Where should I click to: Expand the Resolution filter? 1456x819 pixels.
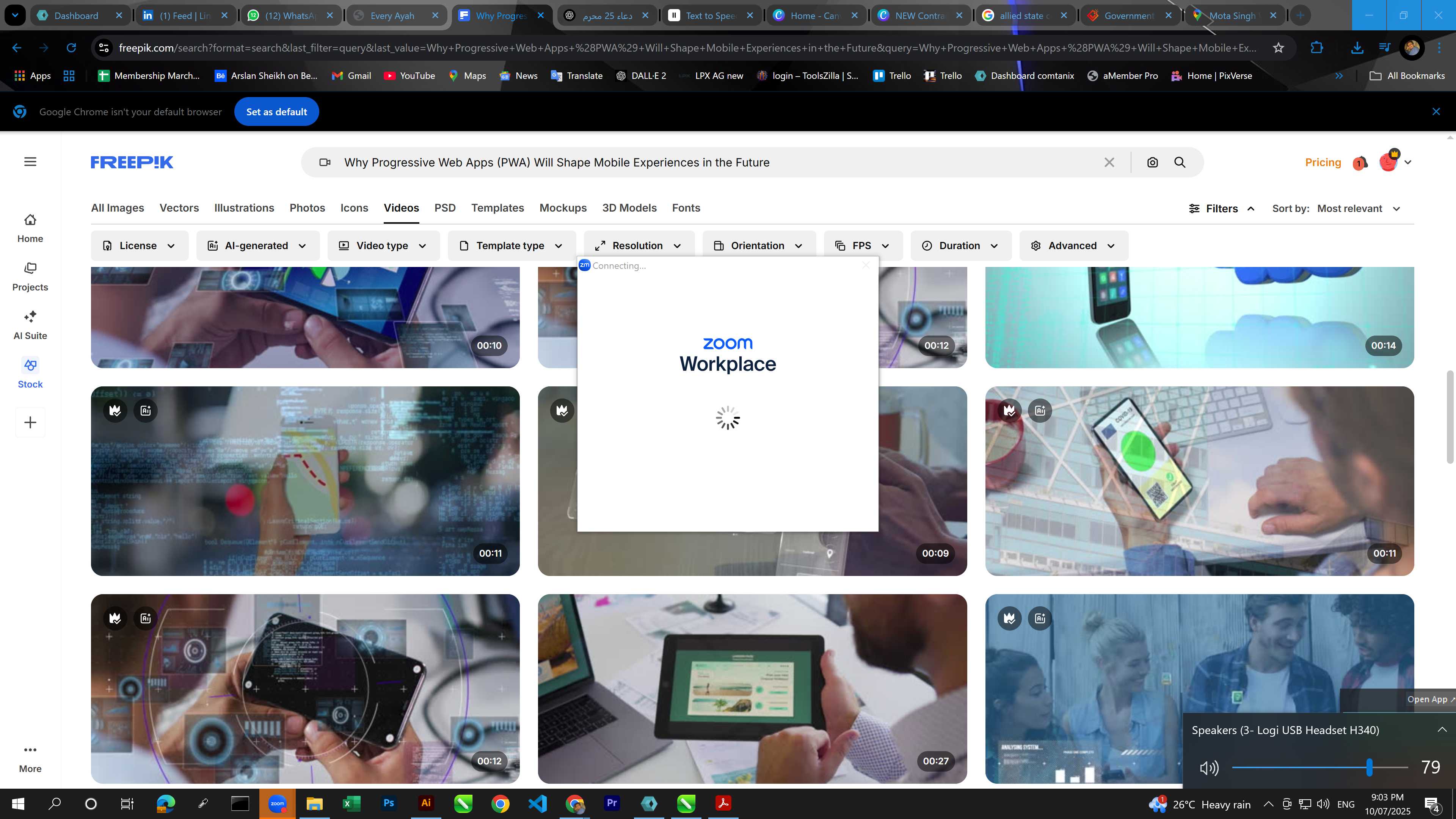pyautogui.click(x=639, y=246)
